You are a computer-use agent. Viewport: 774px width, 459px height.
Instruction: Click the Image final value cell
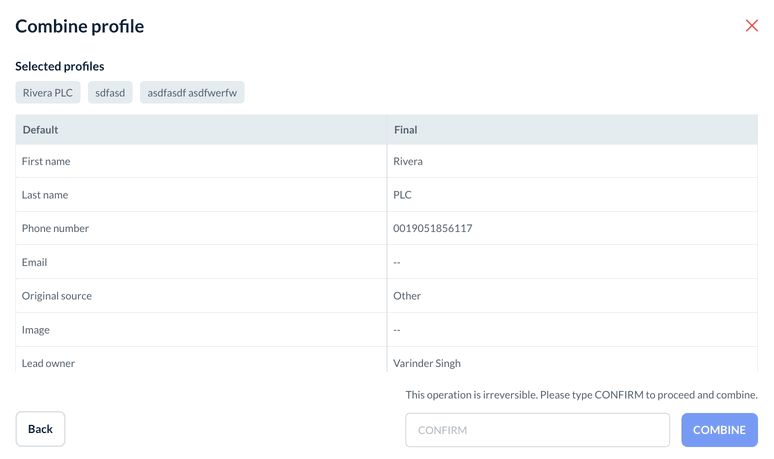397,329
